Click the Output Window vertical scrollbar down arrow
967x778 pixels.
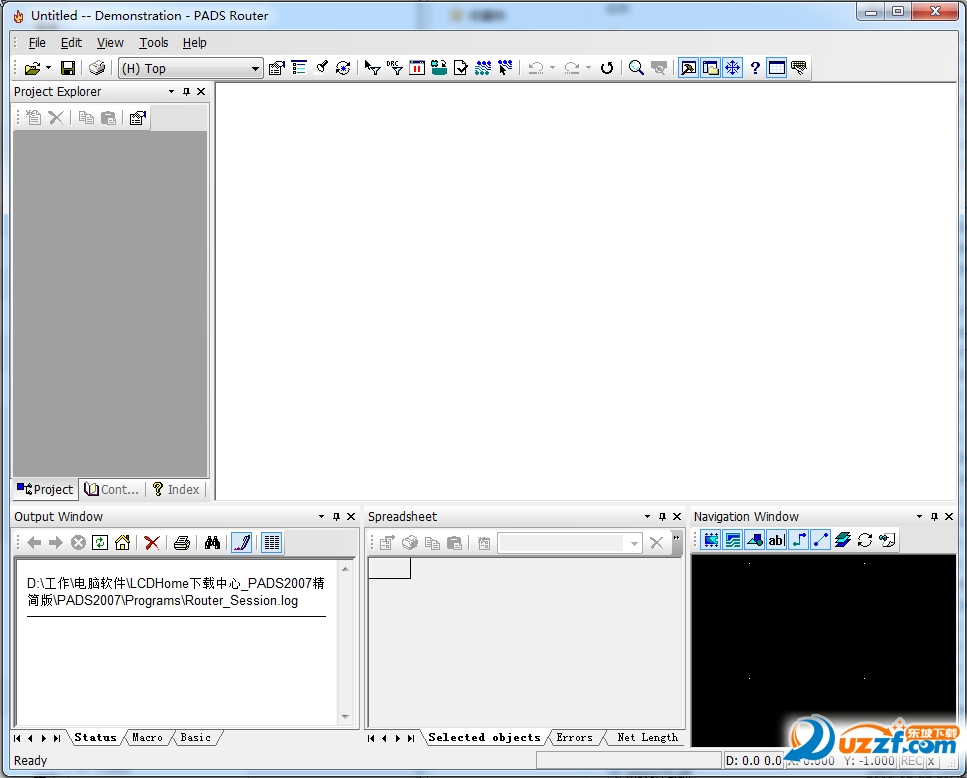pos(346,717)
